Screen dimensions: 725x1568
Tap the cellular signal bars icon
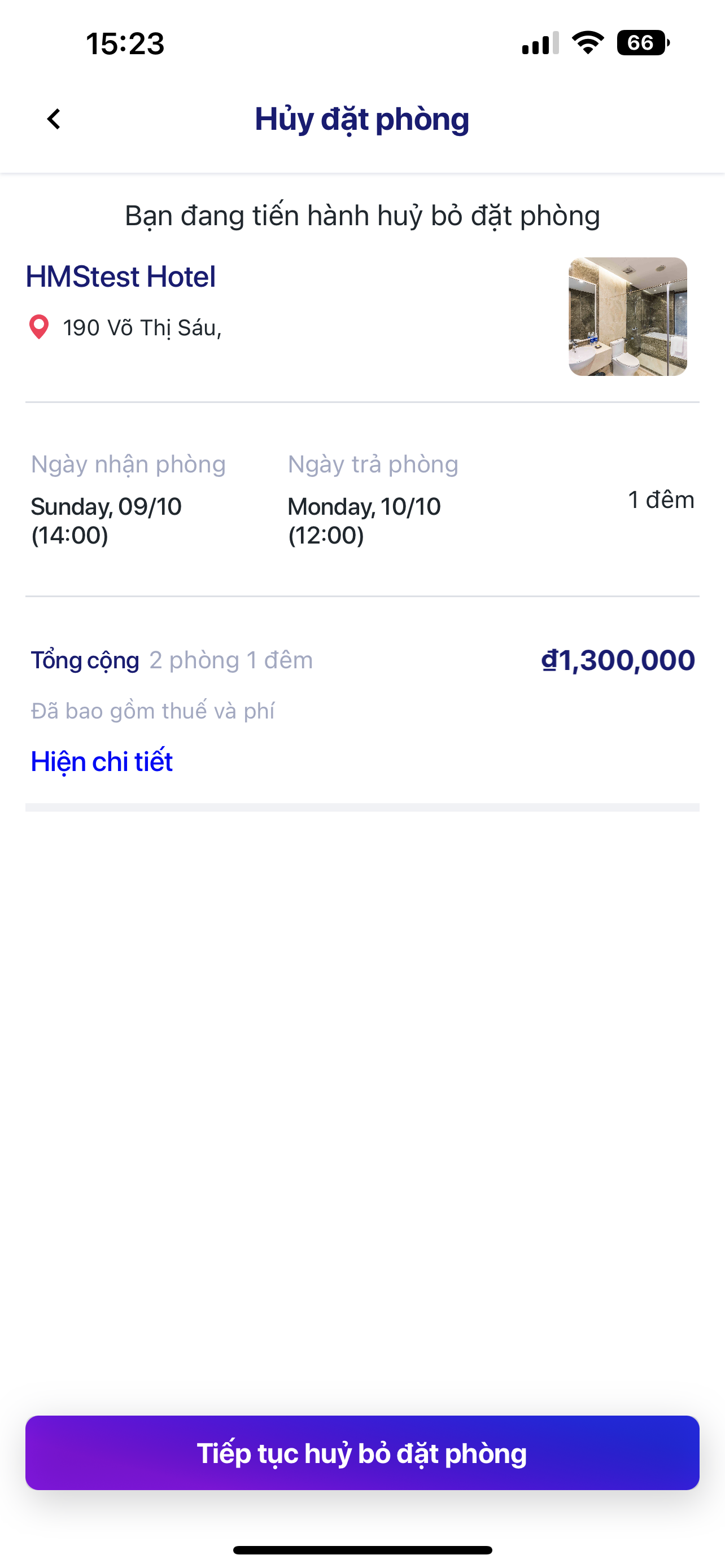540,43
